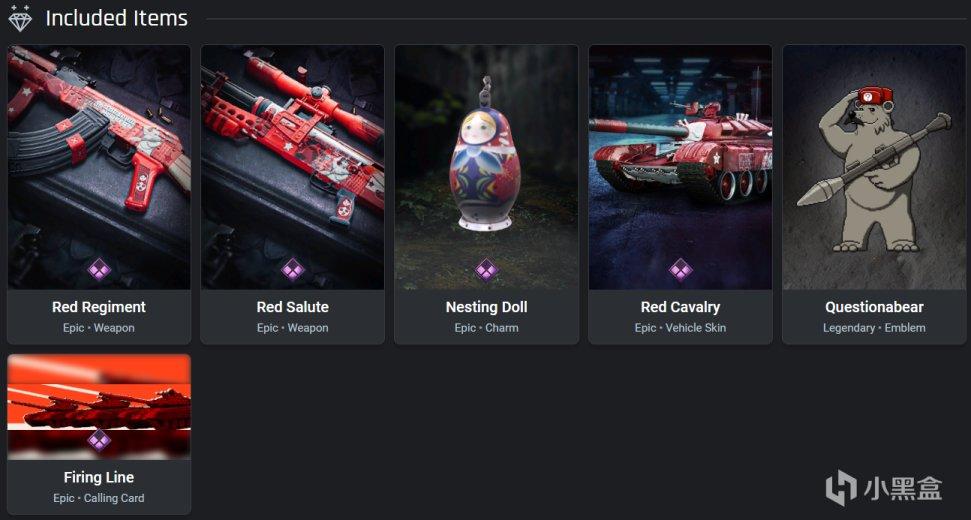This screenshot has width=971, height=520.
Task: Click the Red Salute item title
Action: pos(293,307)
